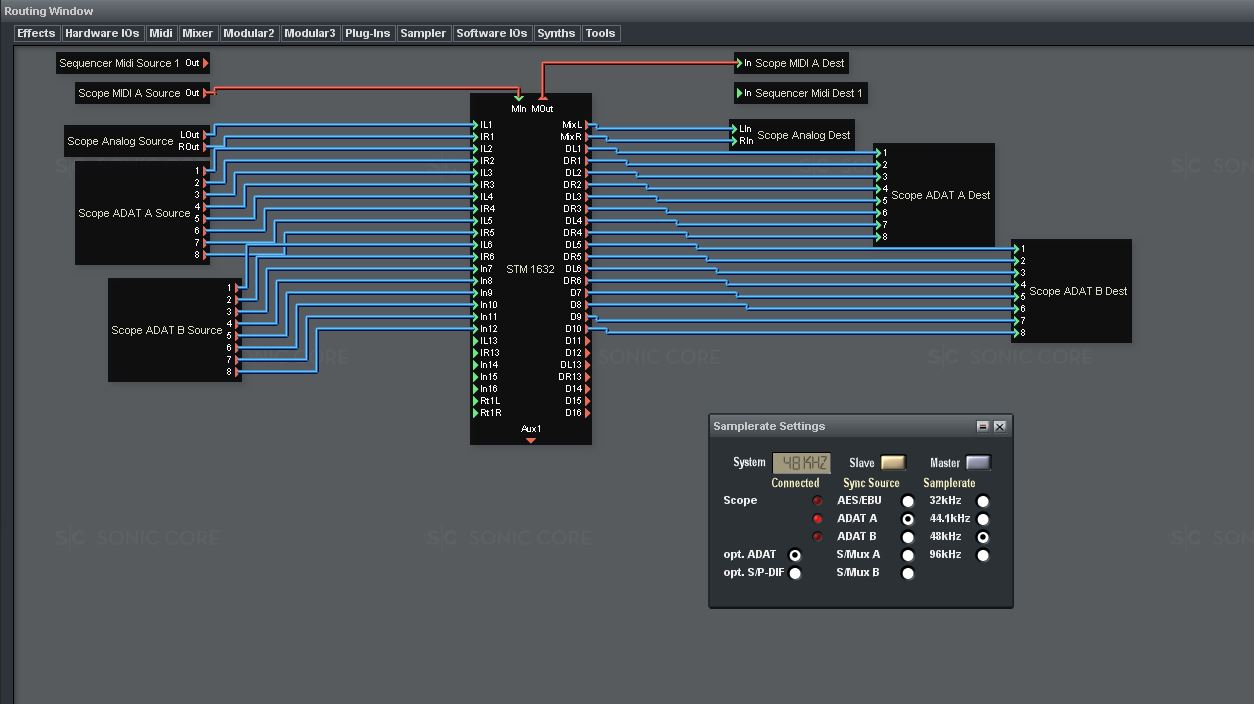Select ADAT B as sync source
This screenshot has width=1254, height=704.
tap(908, 537)
